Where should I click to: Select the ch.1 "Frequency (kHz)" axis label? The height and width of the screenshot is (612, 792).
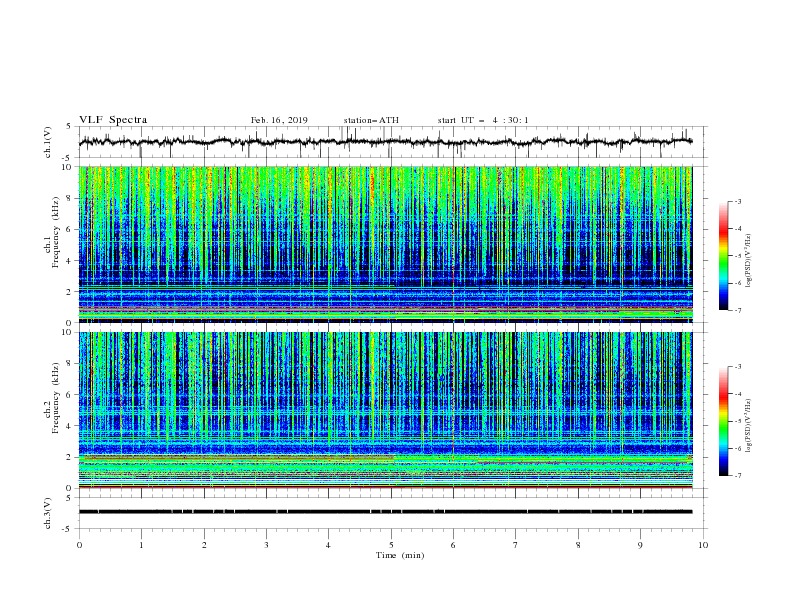[x=56, y=233]
